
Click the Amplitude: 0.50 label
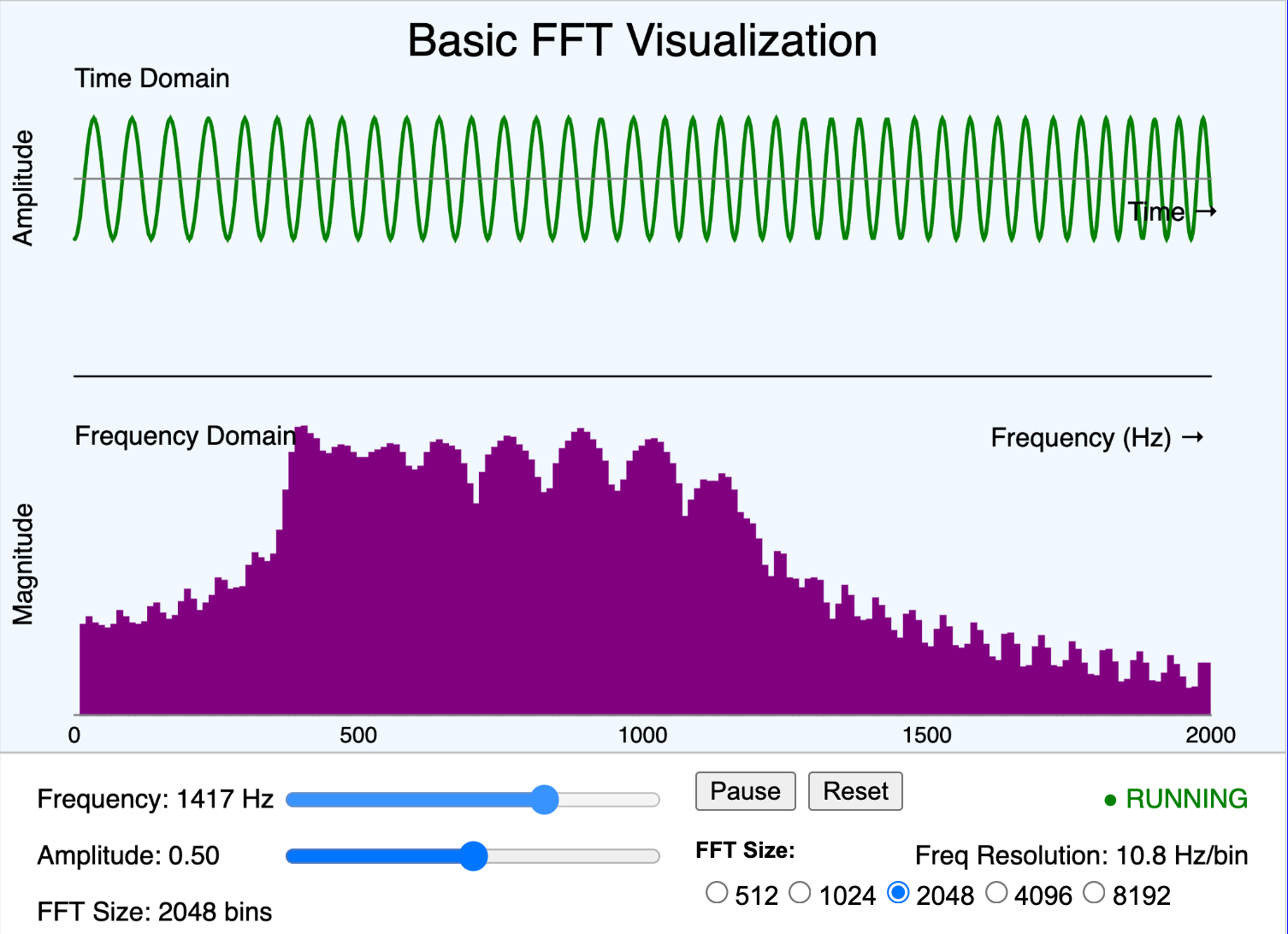tap(128, 856)
